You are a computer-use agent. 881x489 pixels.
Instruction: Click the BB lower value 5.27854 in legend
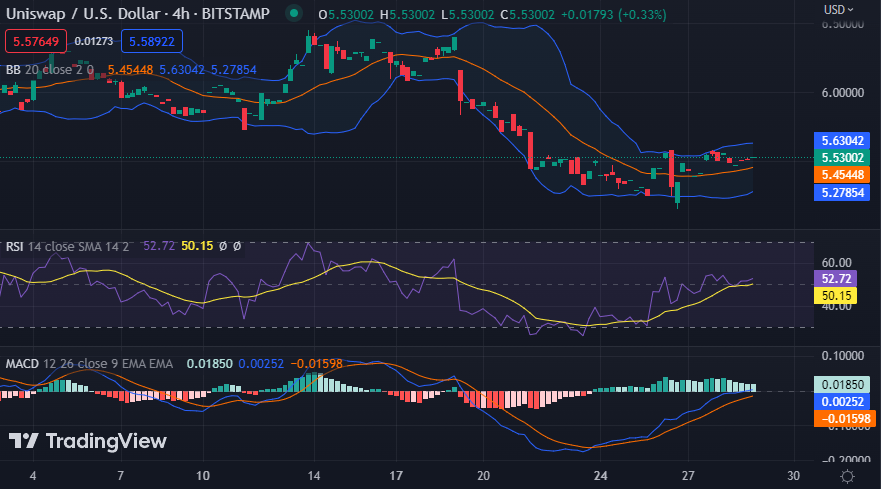click(234, 70)
